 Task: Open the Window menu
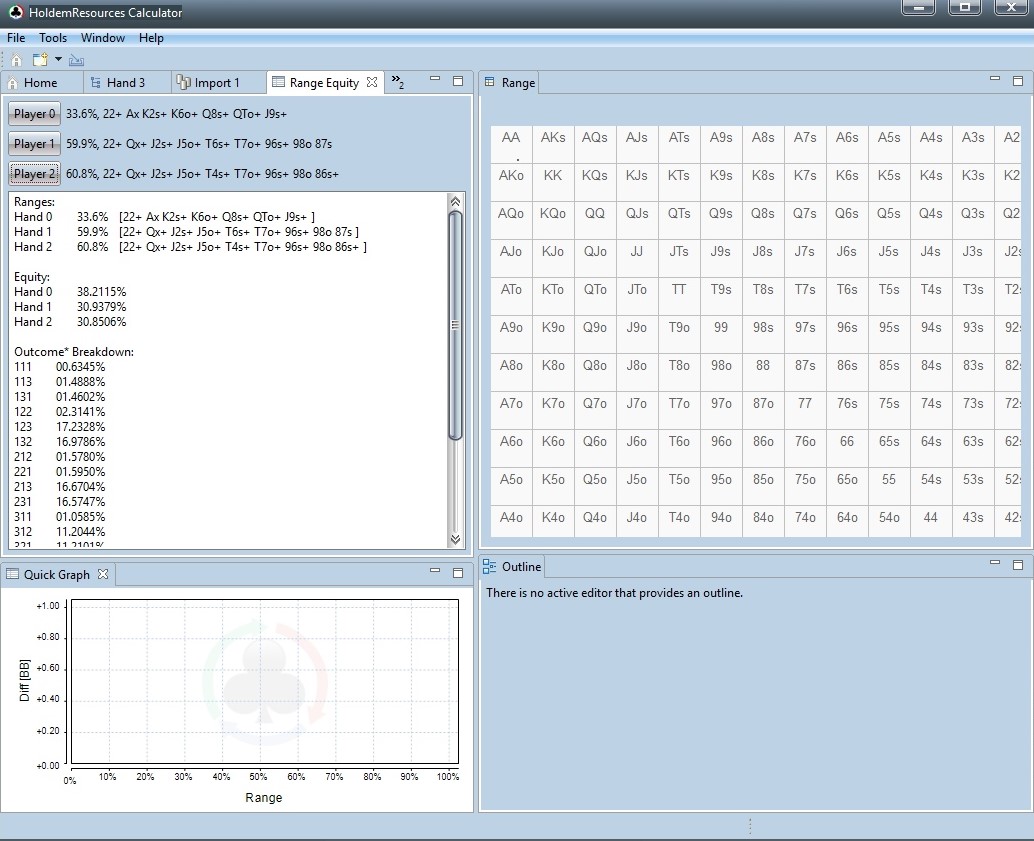(x=103, y=38)
